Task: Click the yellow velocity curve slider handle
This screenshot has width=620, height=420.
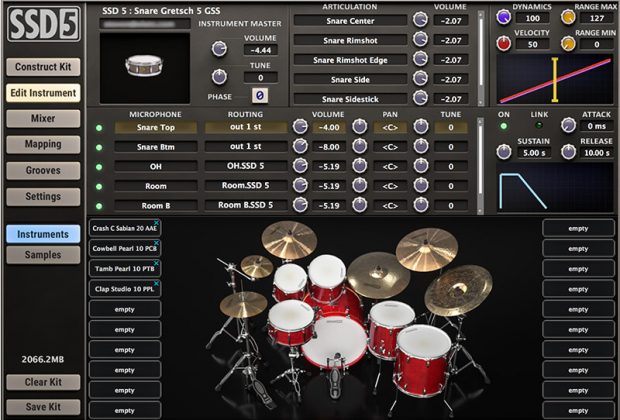Action: click(x=553, y=78)
